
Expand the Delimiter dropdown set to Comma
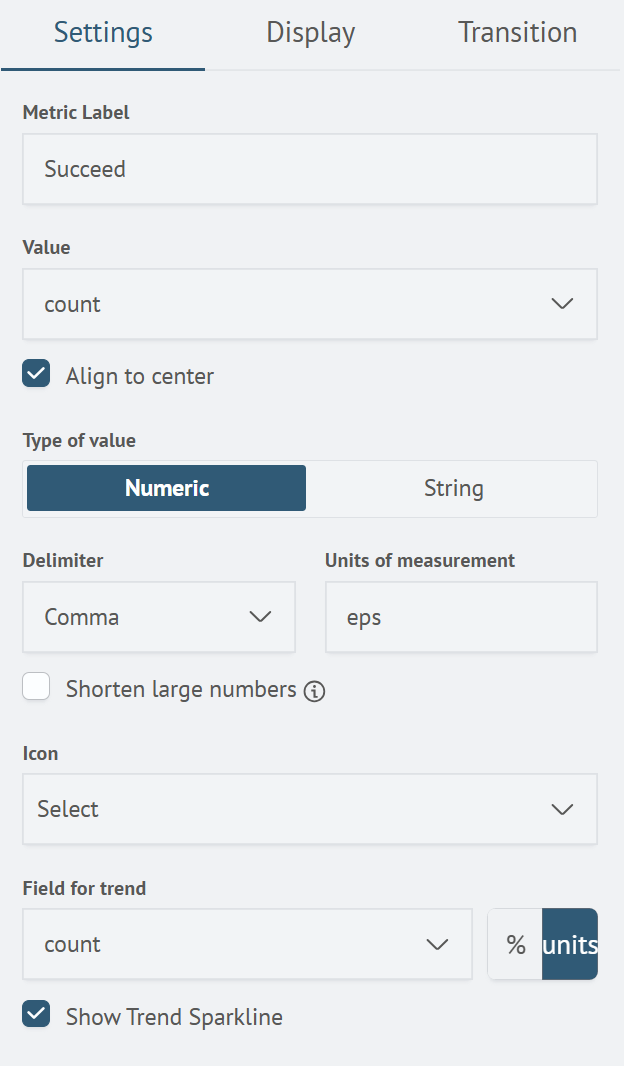[x=158, y=617]
